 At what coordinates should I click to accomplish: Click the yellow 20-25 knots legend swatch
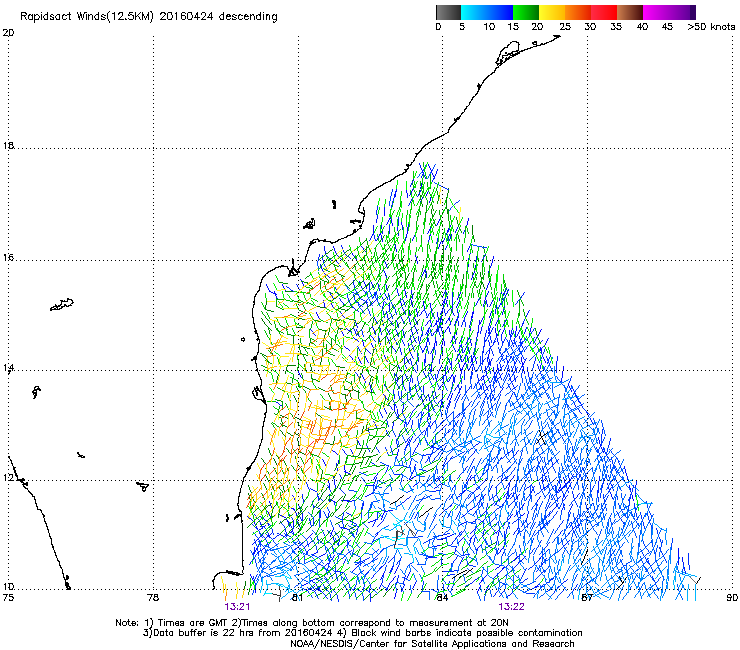pyautogui.click(x=552, y=12)
